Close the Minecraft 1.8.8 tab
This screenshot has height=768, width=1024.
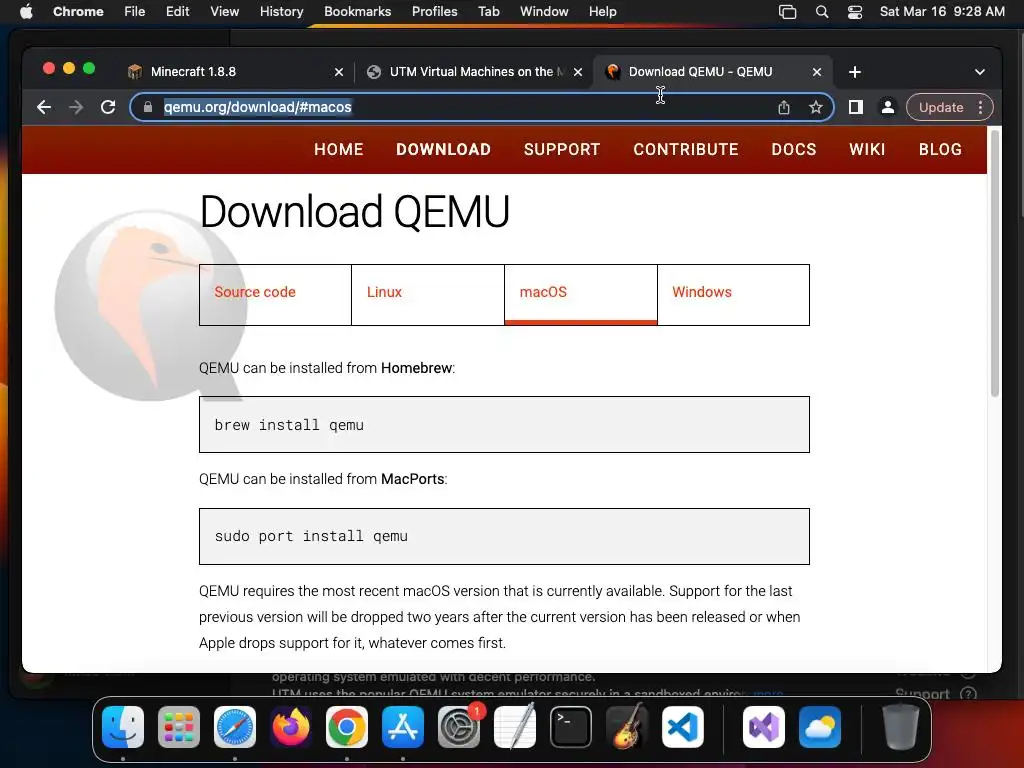tap(339, 72)
